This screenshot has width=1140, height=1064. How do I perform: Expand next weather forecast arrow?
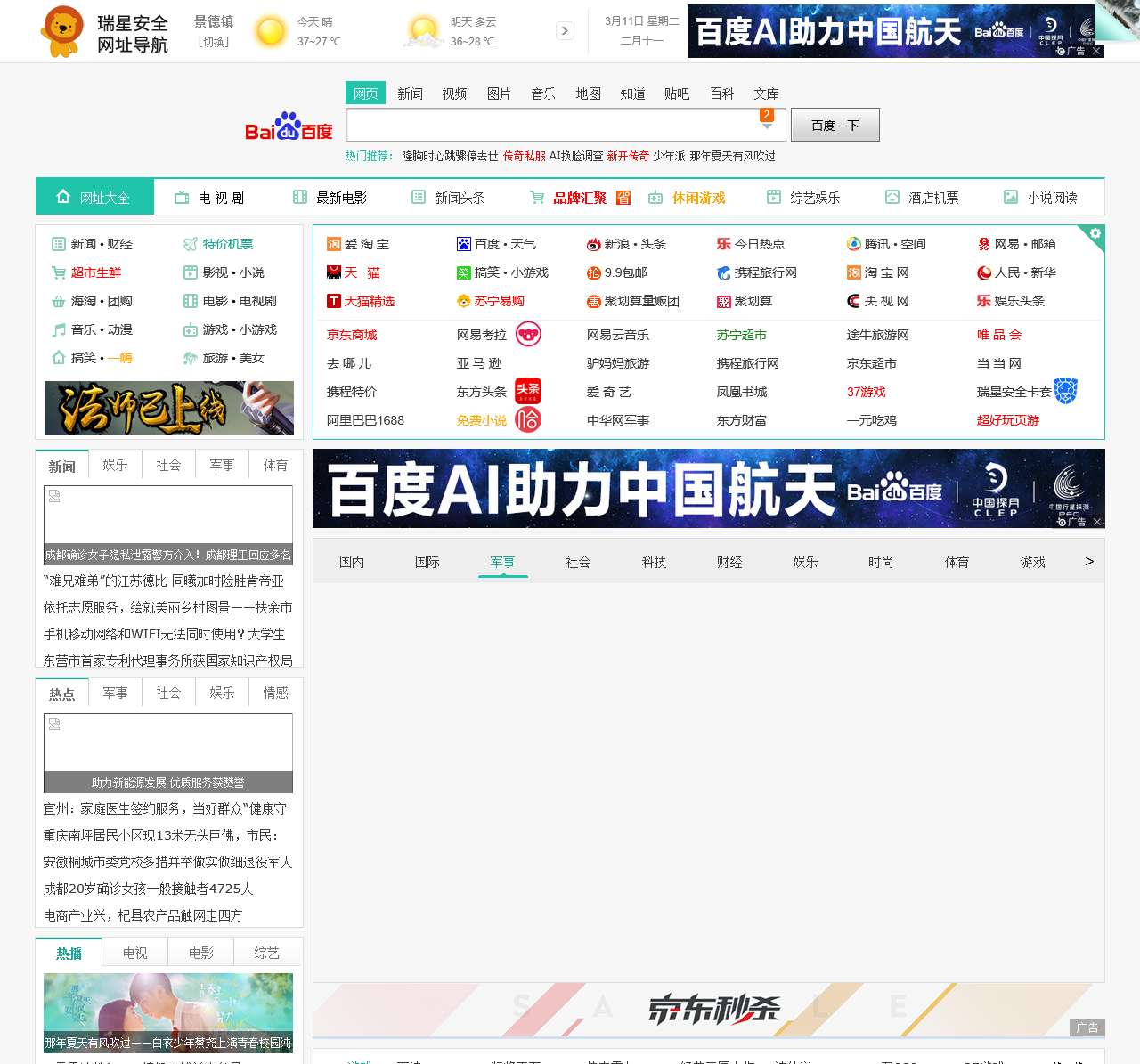point(565,31)
